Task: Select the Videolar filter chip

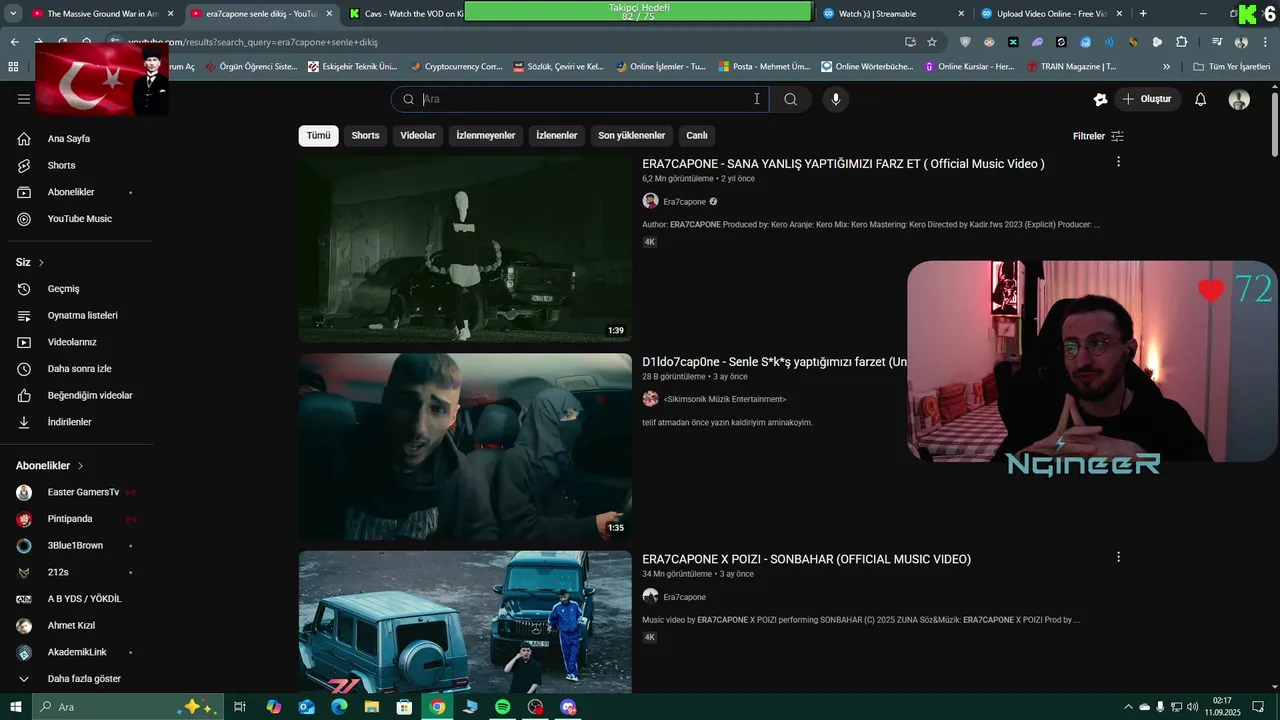Action: click(x=418, y=136)
